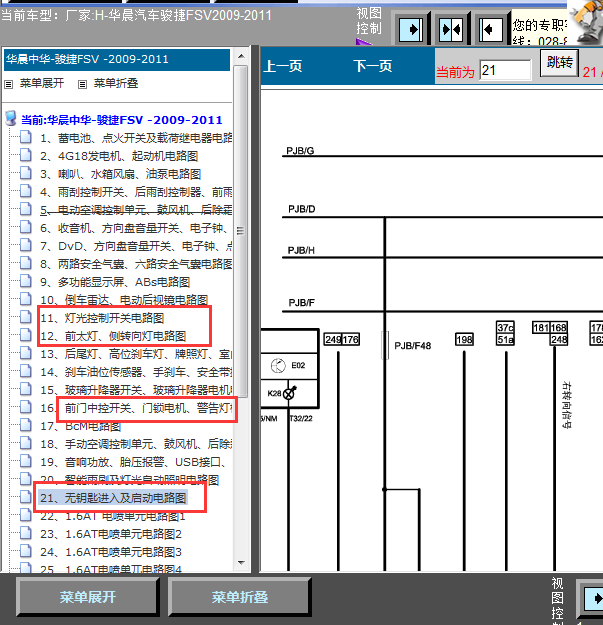Click the 菜单折叠 collapse icon in tree header
The width and height of the screenshot is (603, 625).
[x=82, y=84]
